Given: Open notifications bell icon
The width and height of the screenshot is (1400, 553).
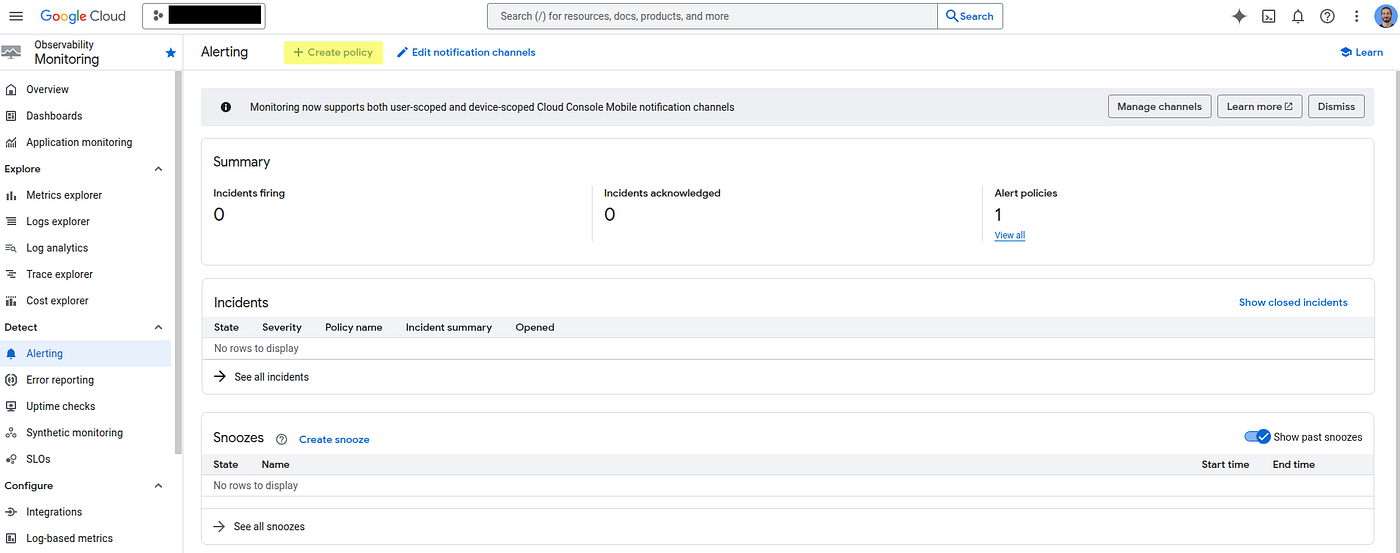Looking at the screenshot, I should click(x=1298, y=16).
